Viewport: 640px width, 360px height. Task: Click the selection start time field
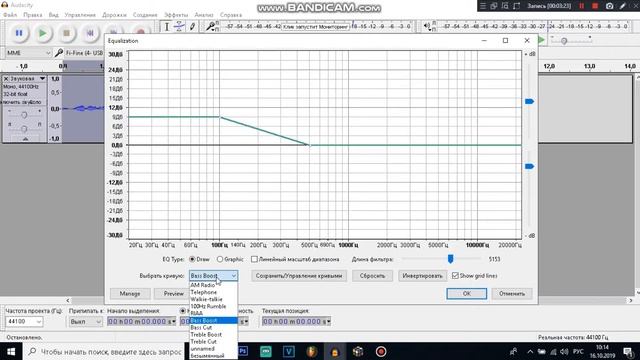141,322
